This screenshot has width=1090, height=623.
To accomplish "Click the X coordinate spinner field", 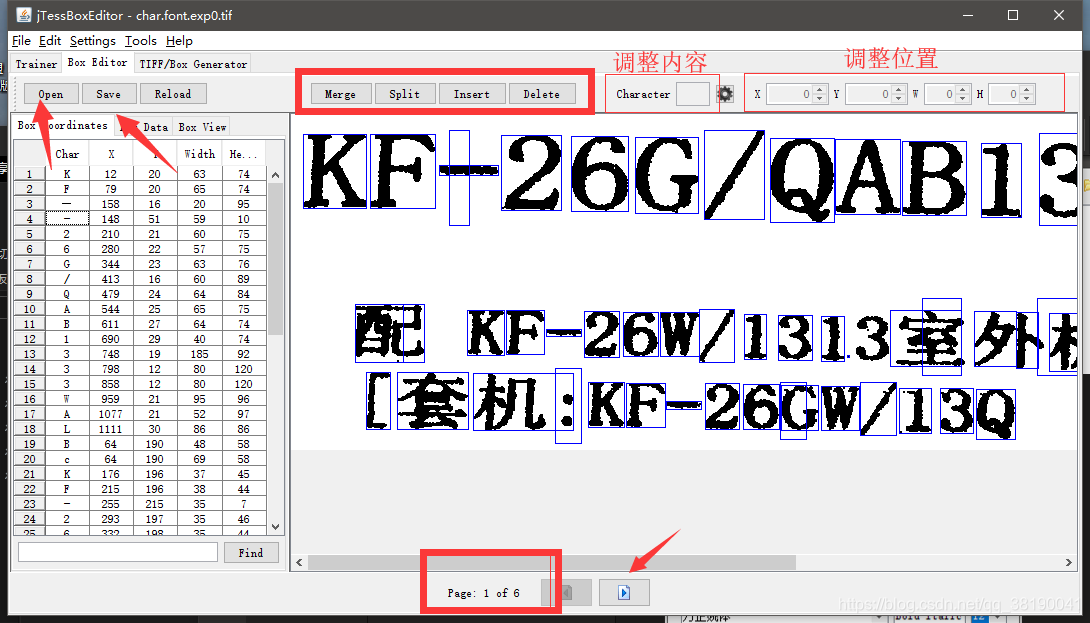I will (790, 94).
